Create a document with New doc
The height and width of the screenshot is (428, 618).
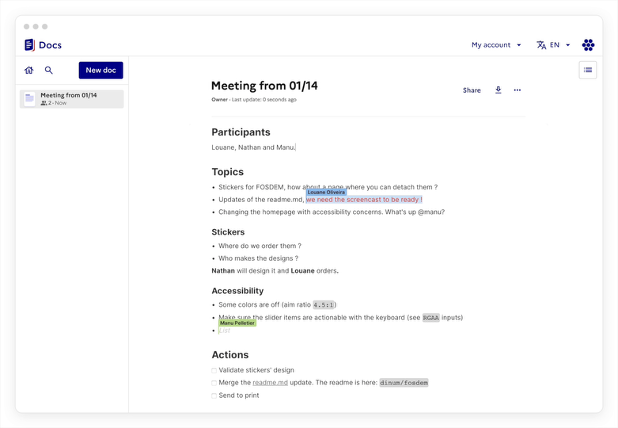[x=101, y=70]
